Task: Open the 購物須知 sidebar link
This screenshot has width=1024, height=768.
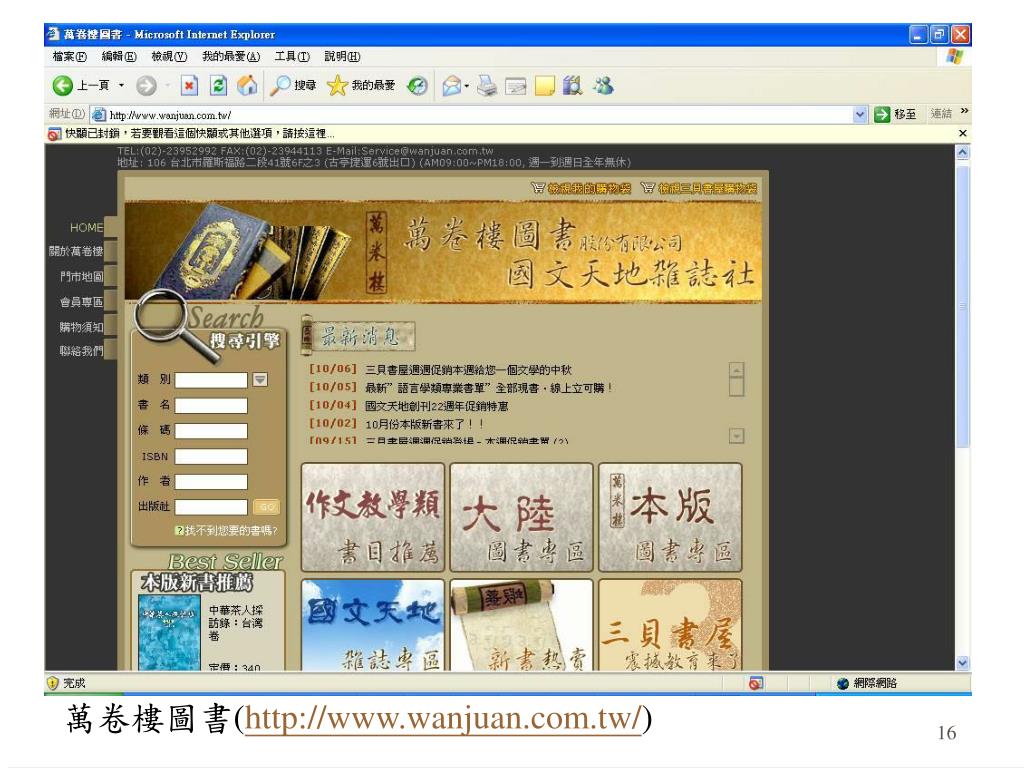Action: (82, 327)
